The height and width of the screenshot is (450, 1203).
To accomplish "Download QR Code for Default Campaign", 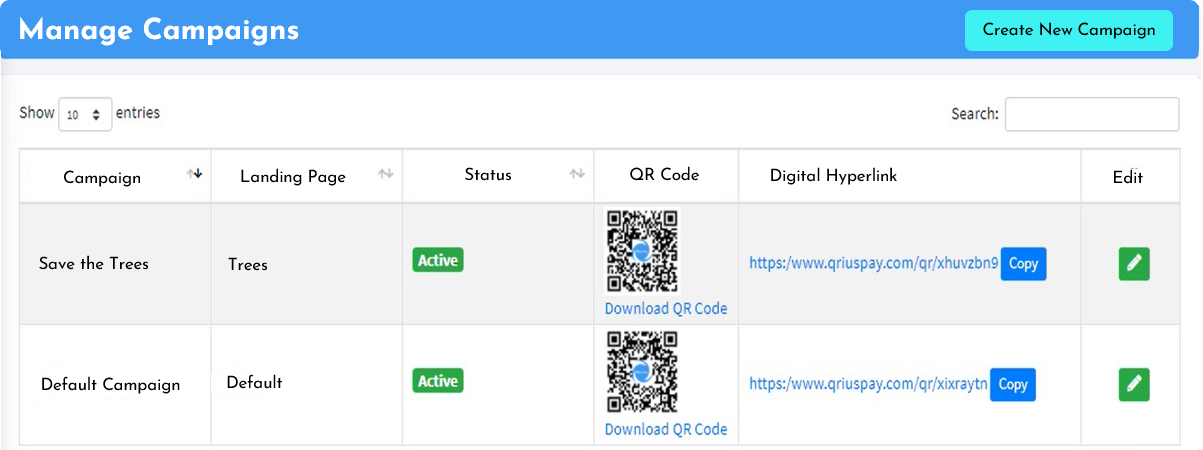I will 666,429.
